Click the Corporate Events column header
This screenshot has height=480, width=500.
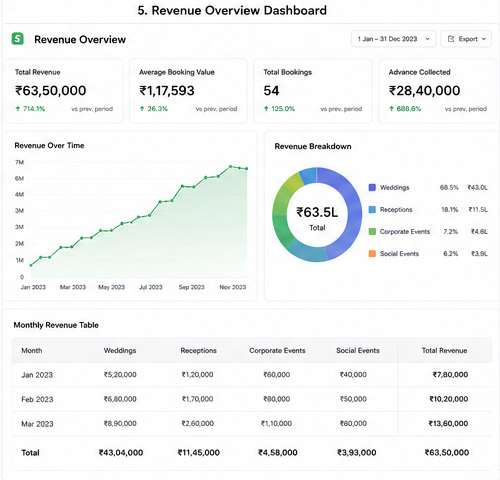pos(277,350)
